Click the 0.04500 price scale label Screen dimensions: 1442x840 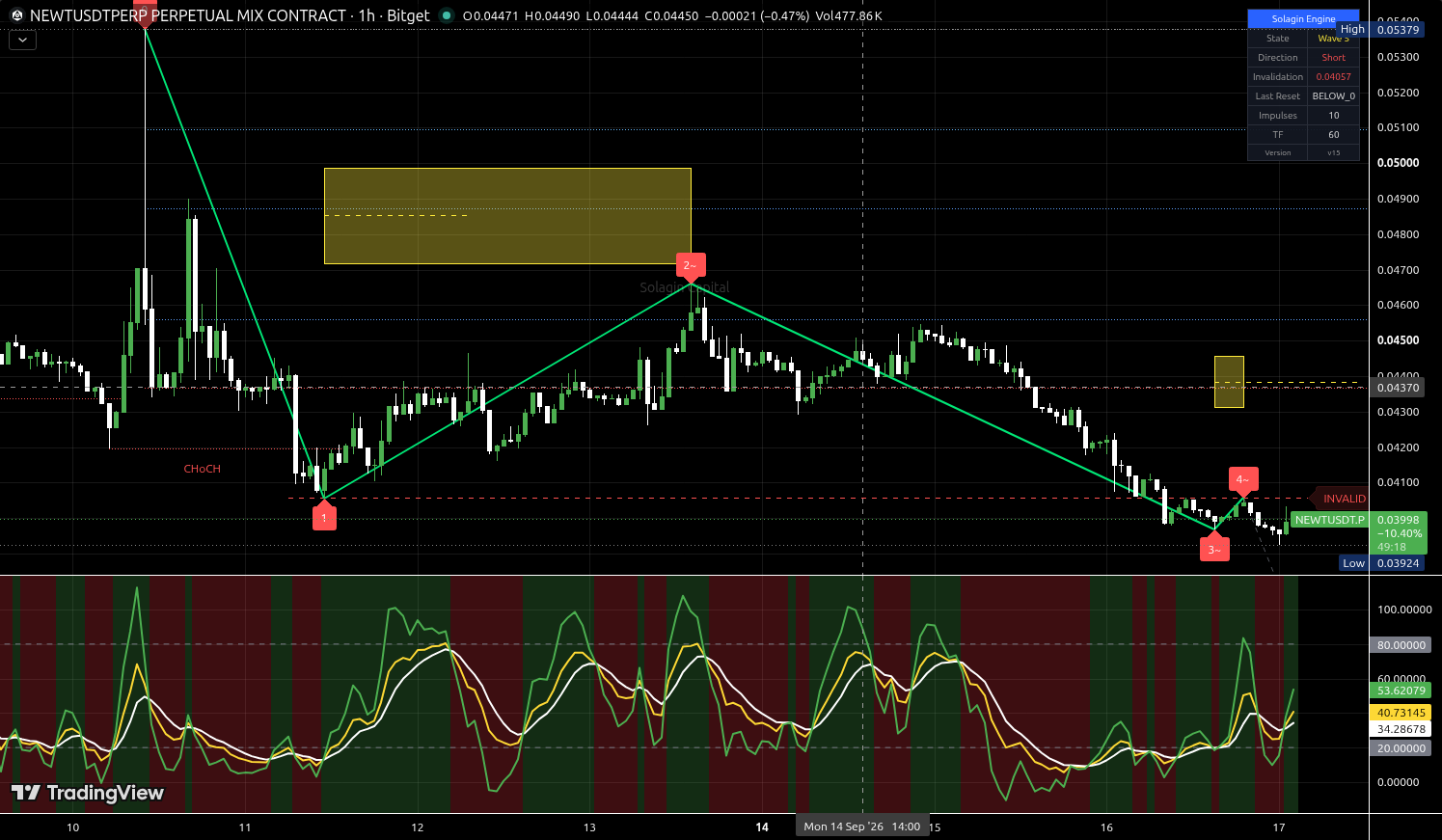pos(1399,340)
